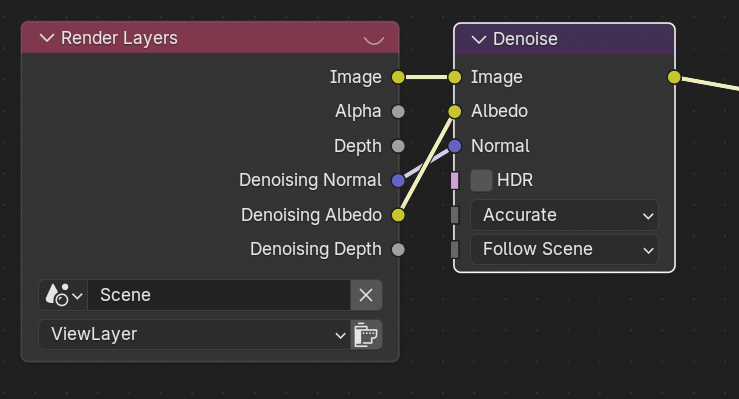Click the HDR input socket
The height and width of the screenshot is (399, 739).
tap(454, 180)
